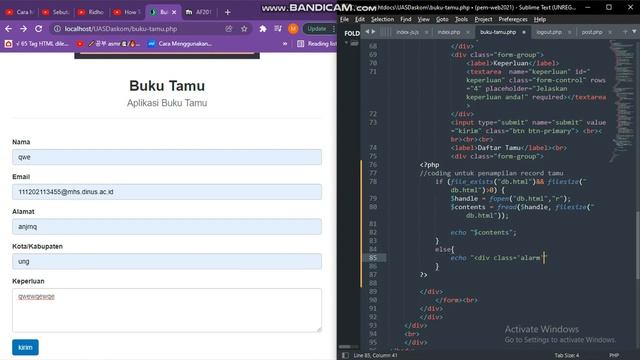Click the Kota/Kabupaten input field
Image resolution: width=640 pixels, height=360 pixels.
(x=167, y=261)
